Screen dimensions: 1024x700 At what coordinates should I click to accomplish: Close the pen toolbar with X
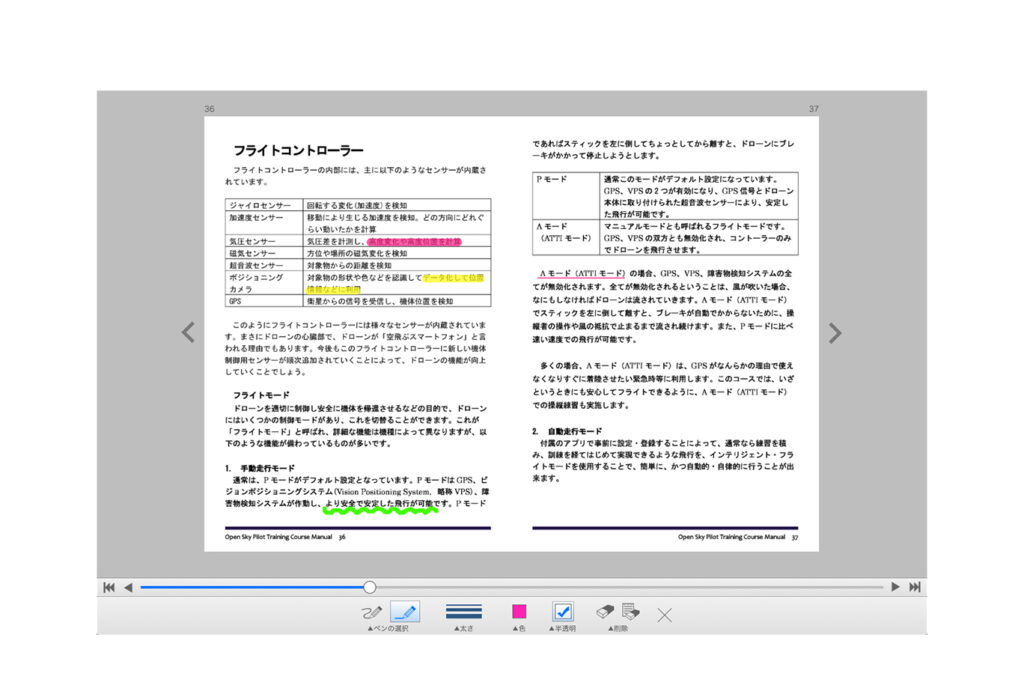pos(664,614)
